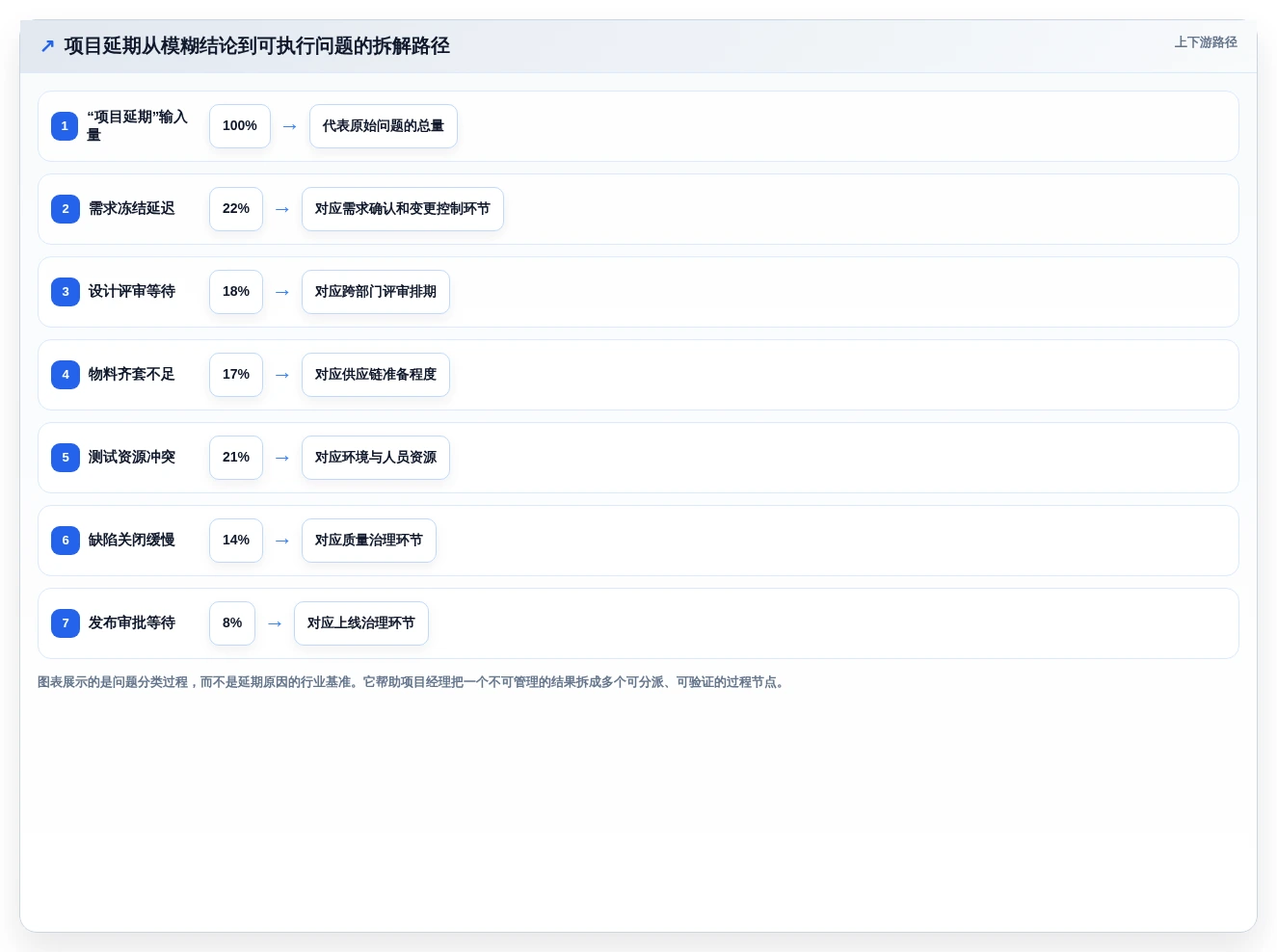Open the 对应环境与人员资源 box
The height and width of the screenshot is (952, 1277).
tap(376, 458)
